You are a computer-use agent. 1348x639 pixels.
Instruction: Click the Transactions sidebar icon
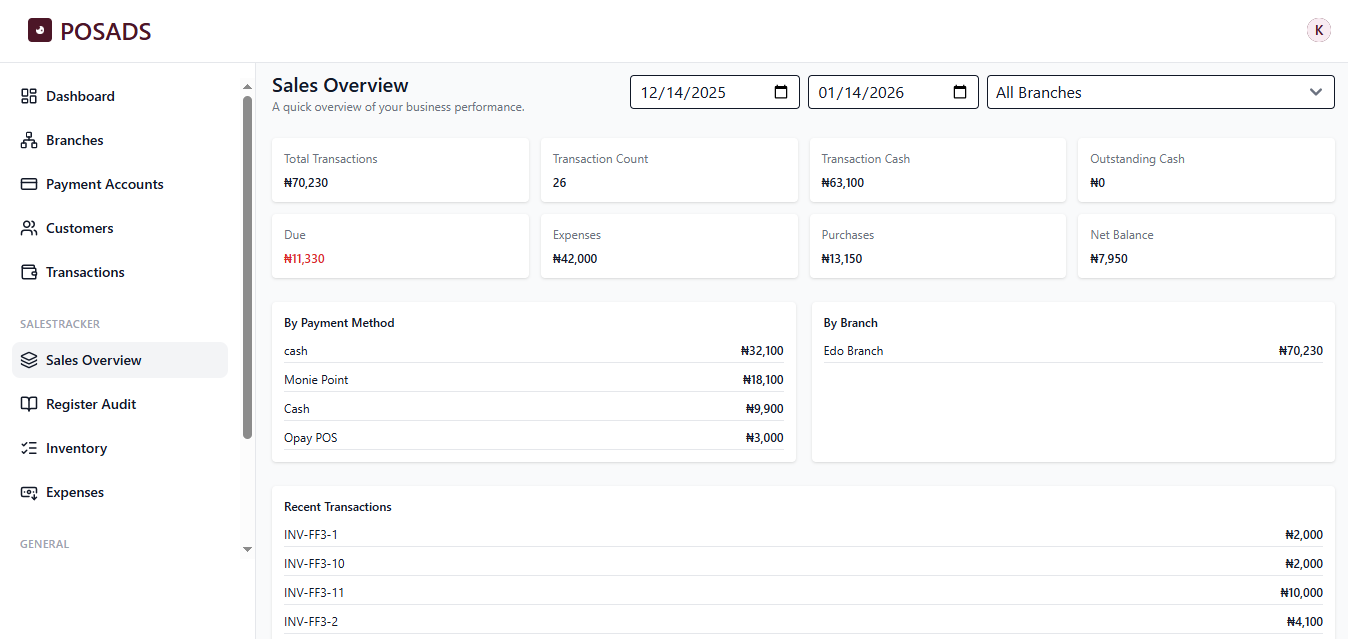point(29,271)
